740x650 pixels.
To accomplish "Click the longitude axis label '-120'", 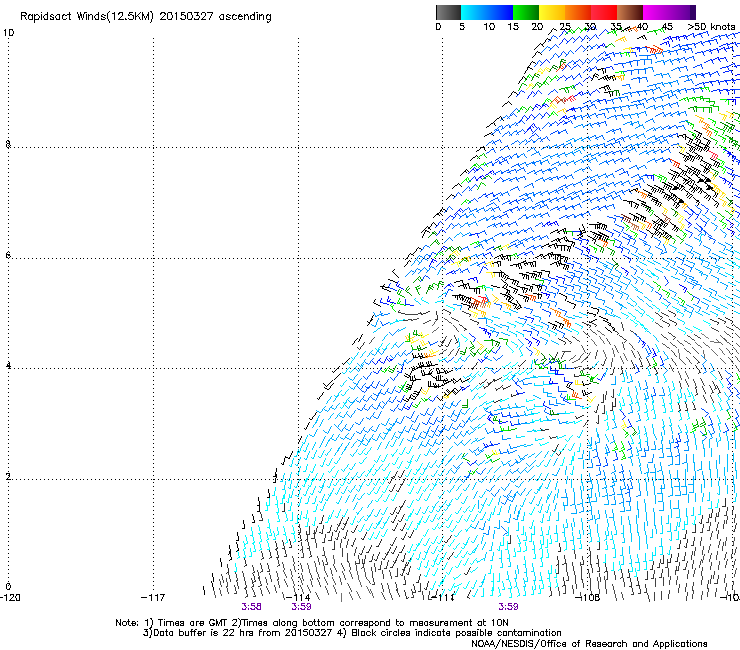I will coord(10,598).
